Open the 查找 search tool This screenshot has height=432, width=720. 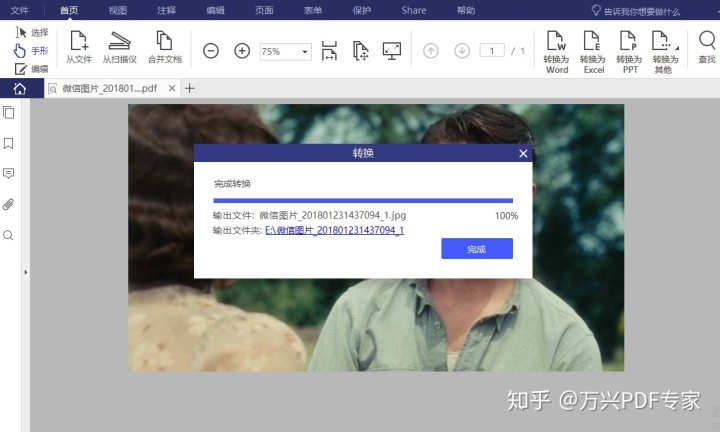tap(707, 47)
